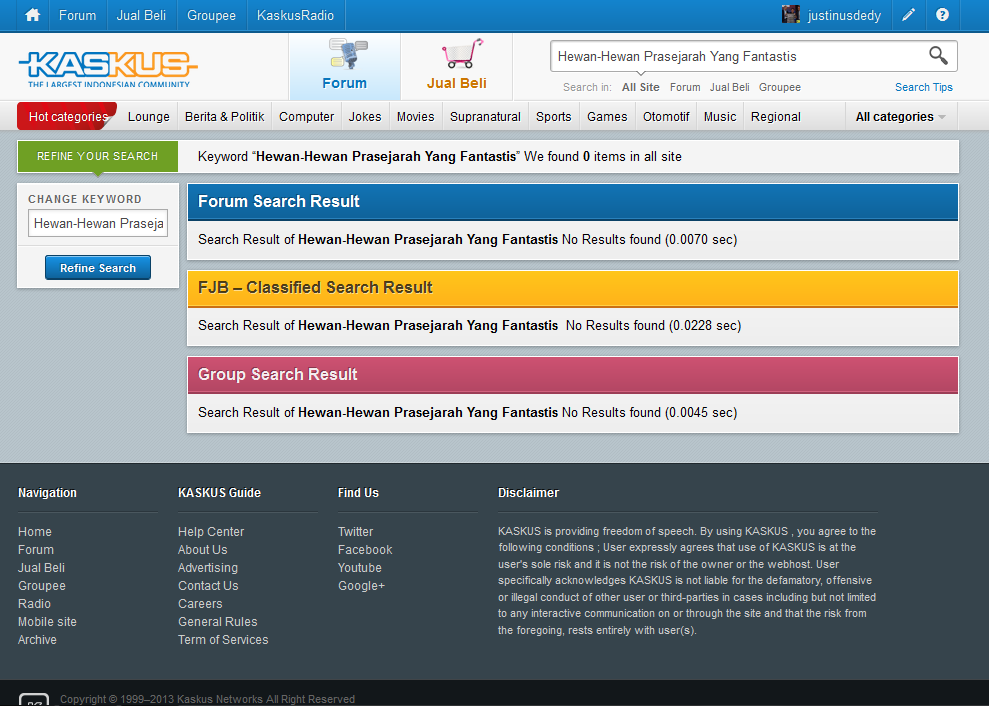This screenshot has width=989, height=706.
Task: Click Group Search Result header
Action: pos(573,375)
